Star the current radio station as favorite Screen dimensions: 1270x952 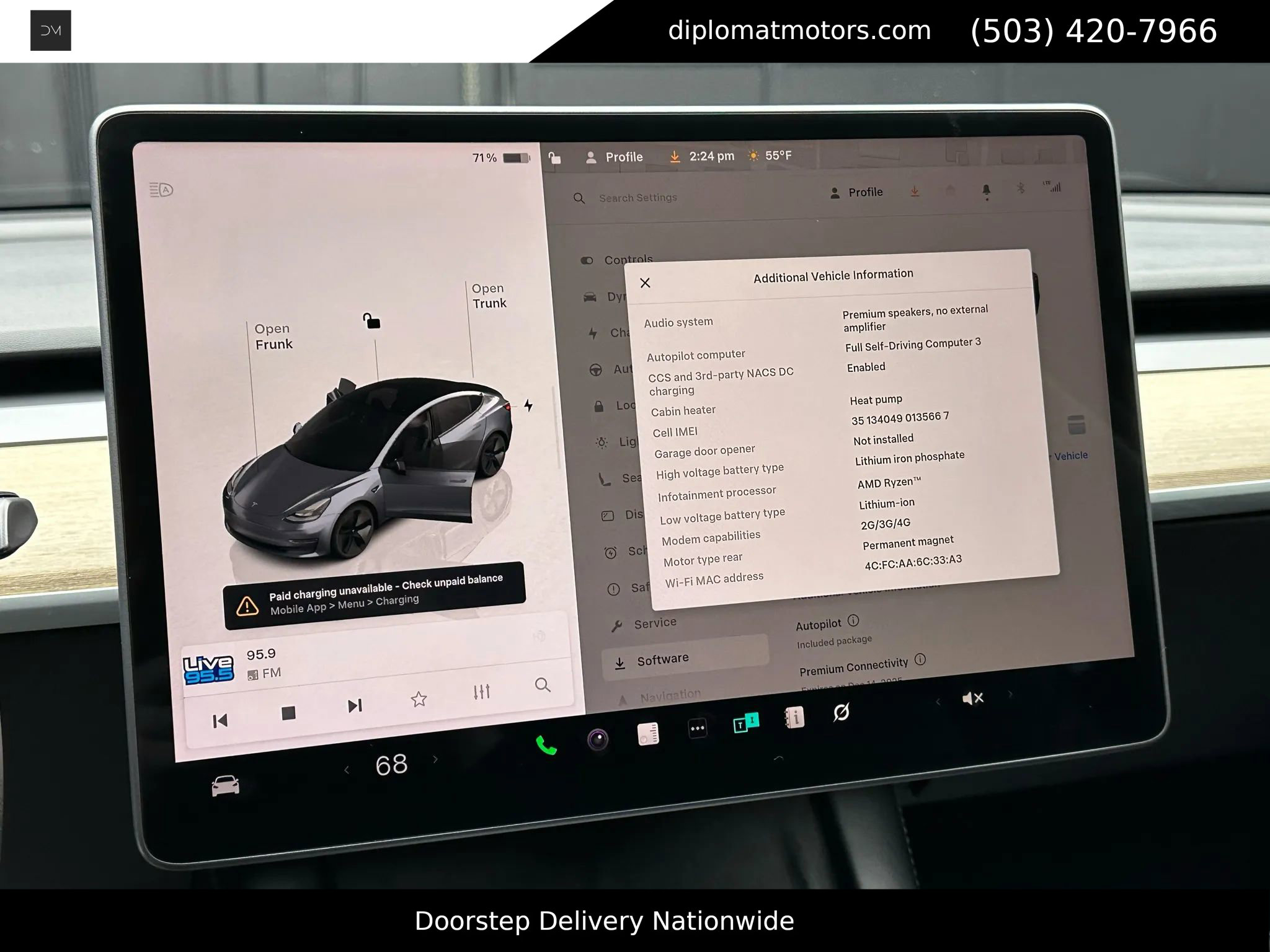[x=419, y=699]
